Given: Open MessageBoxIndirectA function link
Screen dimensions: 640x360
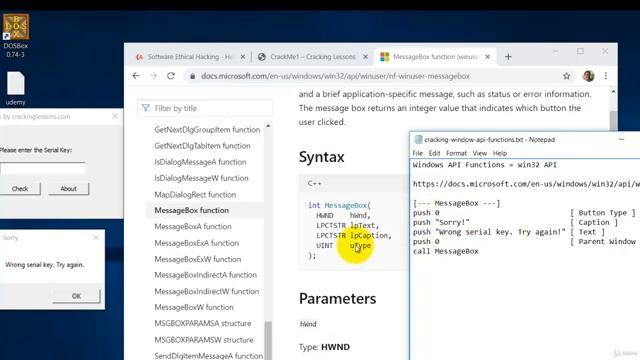Looking at the screenshot, I should 205,275.
